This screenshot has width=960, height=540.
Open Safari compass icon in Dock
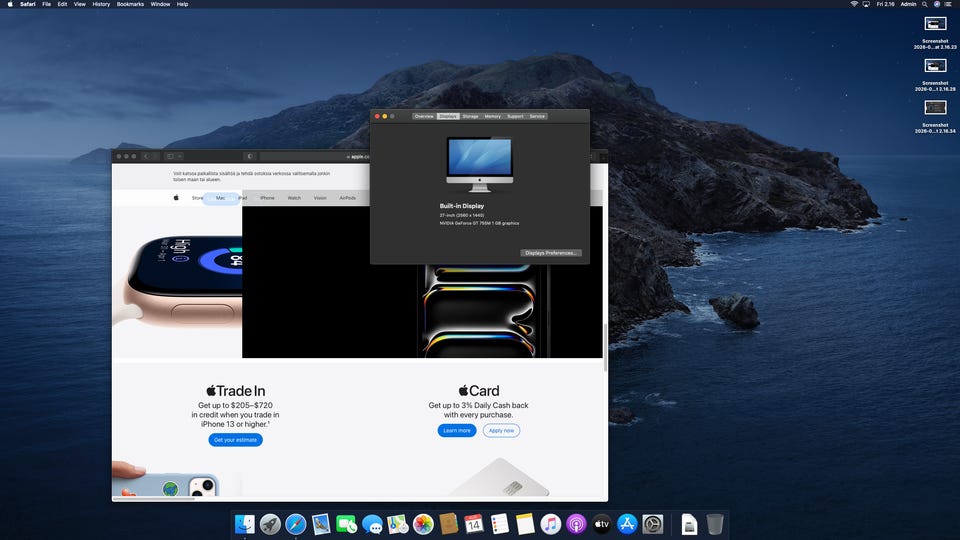(296, 524)
